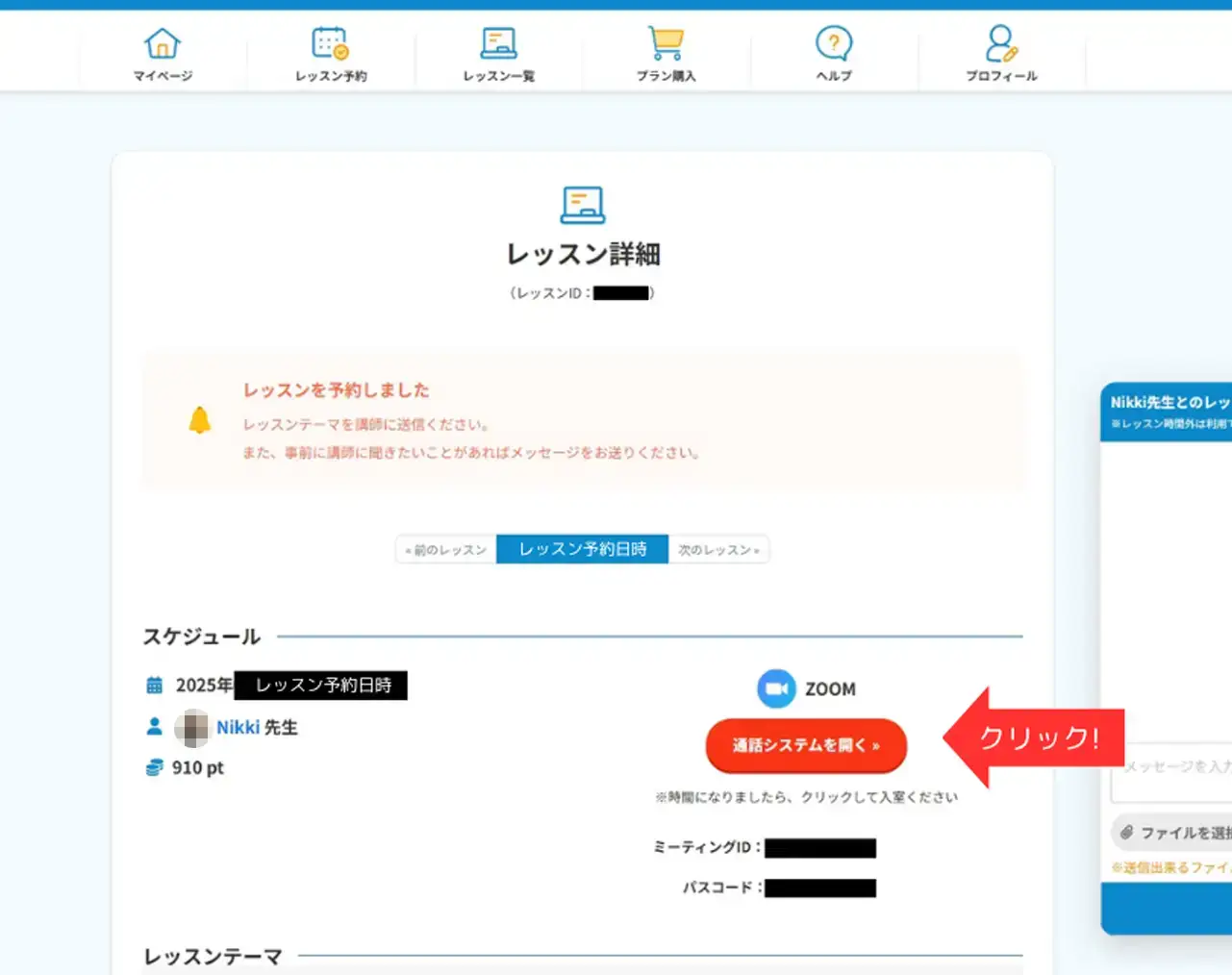Image resolution: width=1232 pixels, height=975 pixels.
Task: Open the lesson reservation calendar icon
Action: [x=330, y=44]
